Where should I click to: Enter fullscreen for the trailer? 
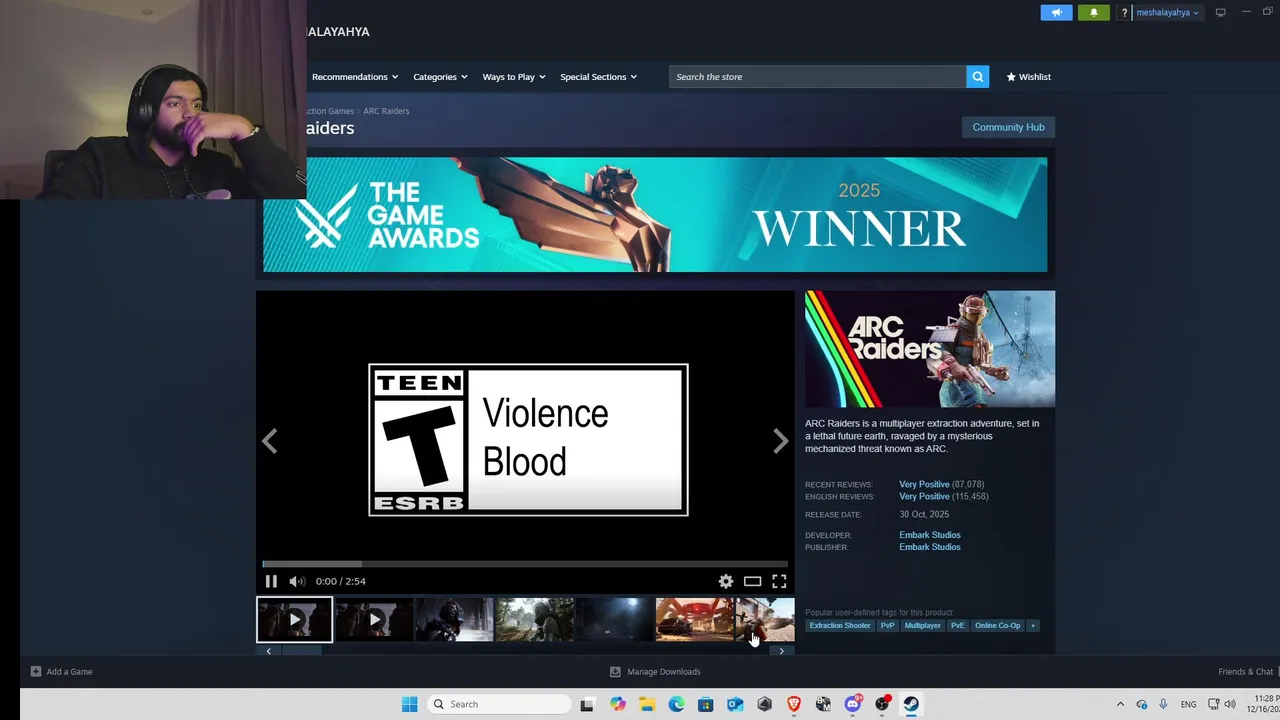tap(779, 581)
